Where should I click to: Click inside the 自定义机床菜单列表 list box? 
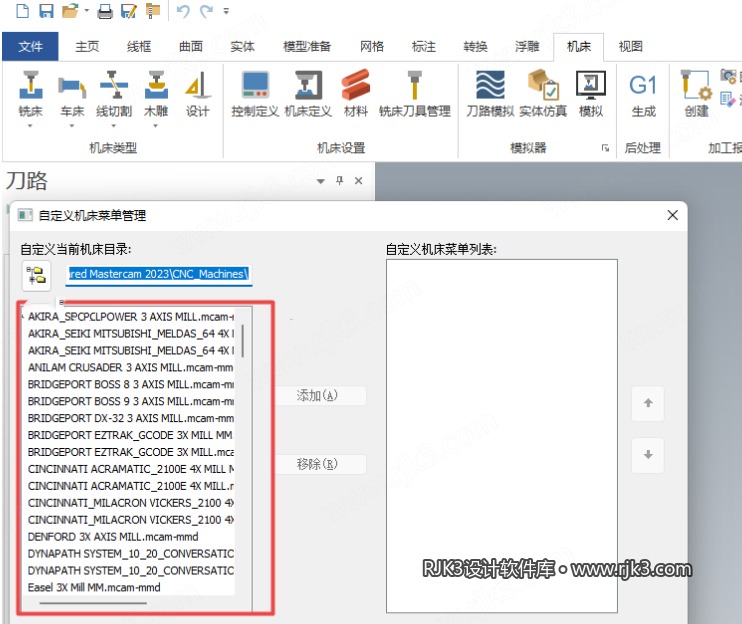click(502, 436)
